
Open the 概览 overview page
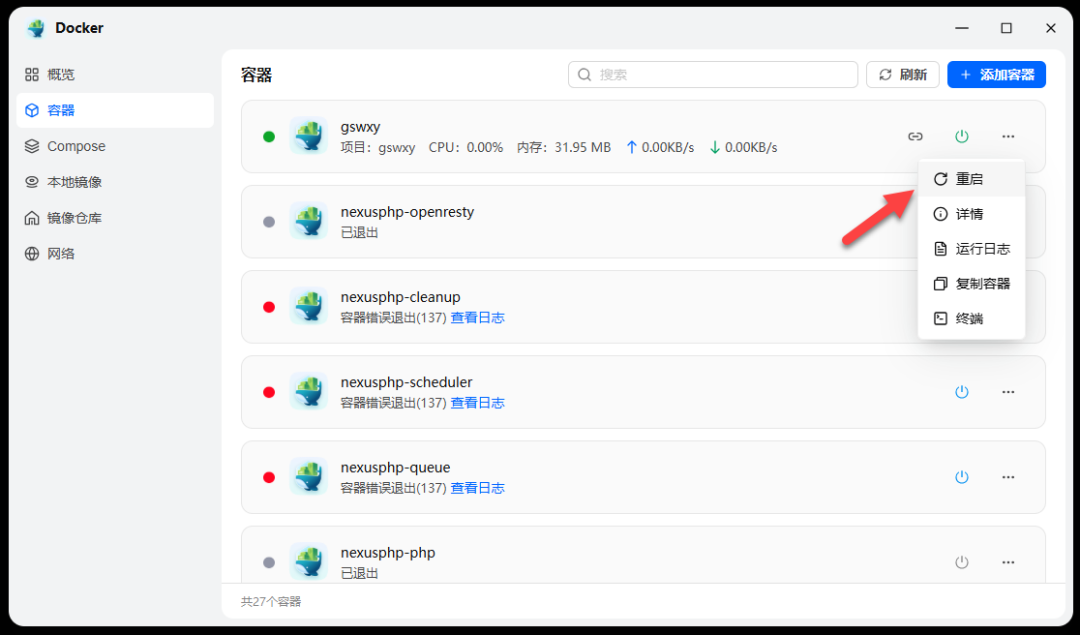(115, 74)
